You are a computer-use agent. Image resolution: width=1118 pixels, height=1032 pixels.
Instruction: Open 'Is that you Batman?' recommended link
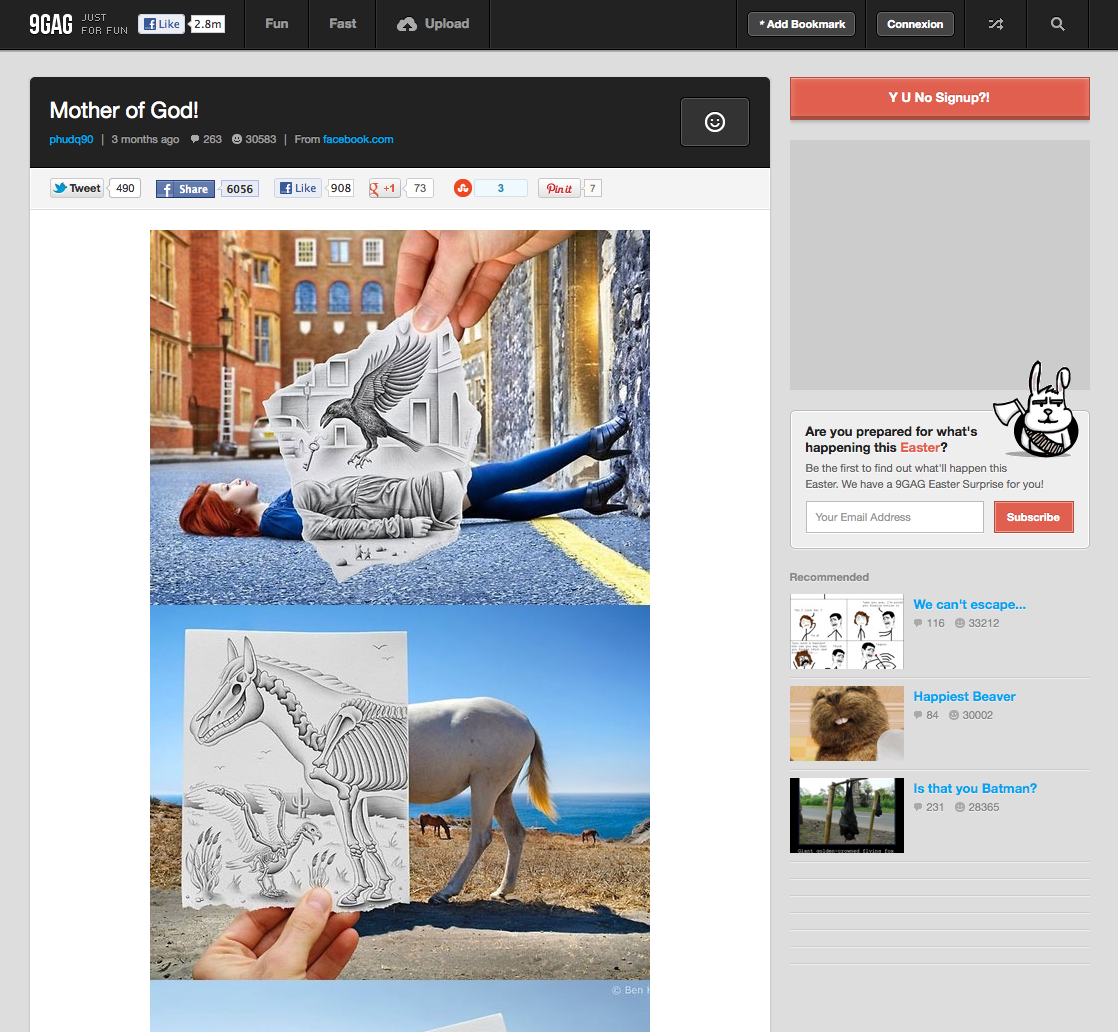click(x=975, y=788)
